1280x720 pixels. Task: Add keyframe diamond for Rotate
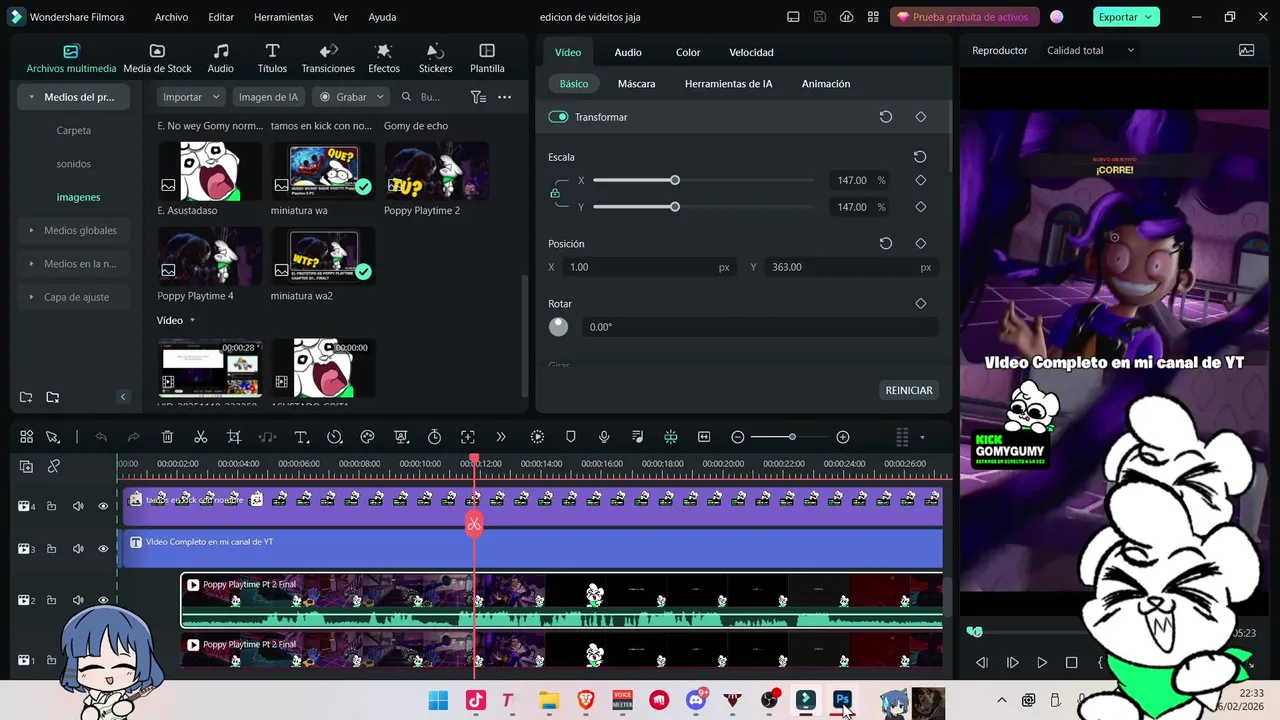pos(921,304)
